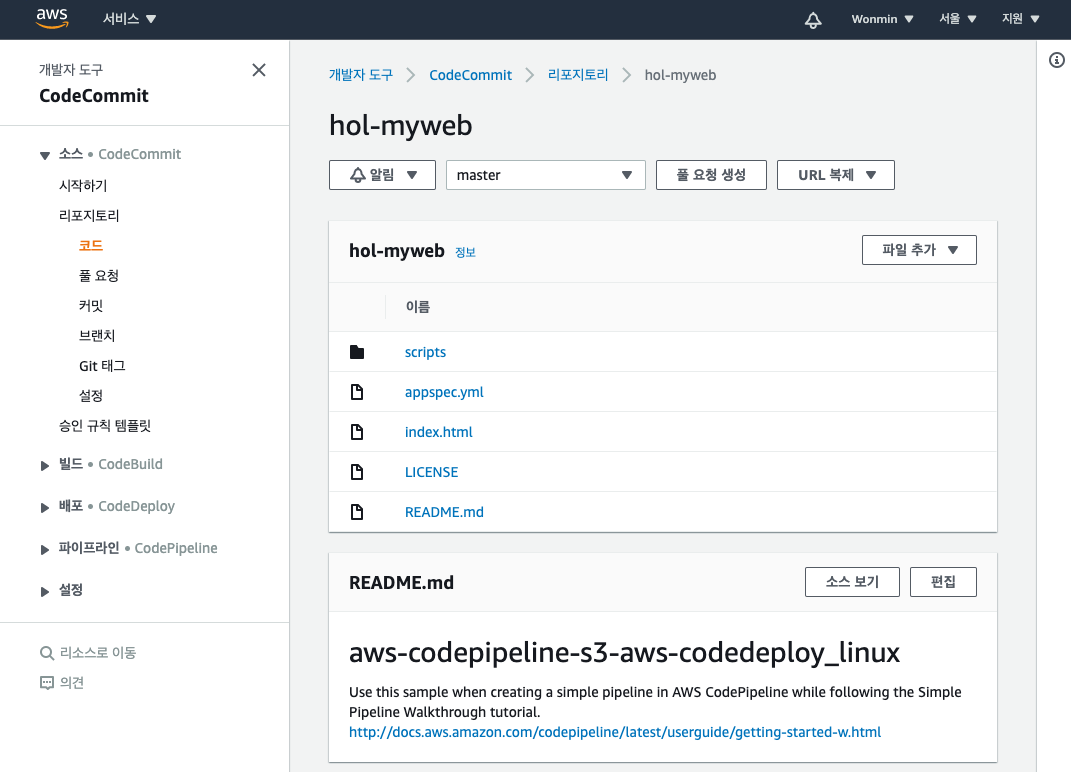
Task: Click the 정보 info link
Action: tap(465, 252)
